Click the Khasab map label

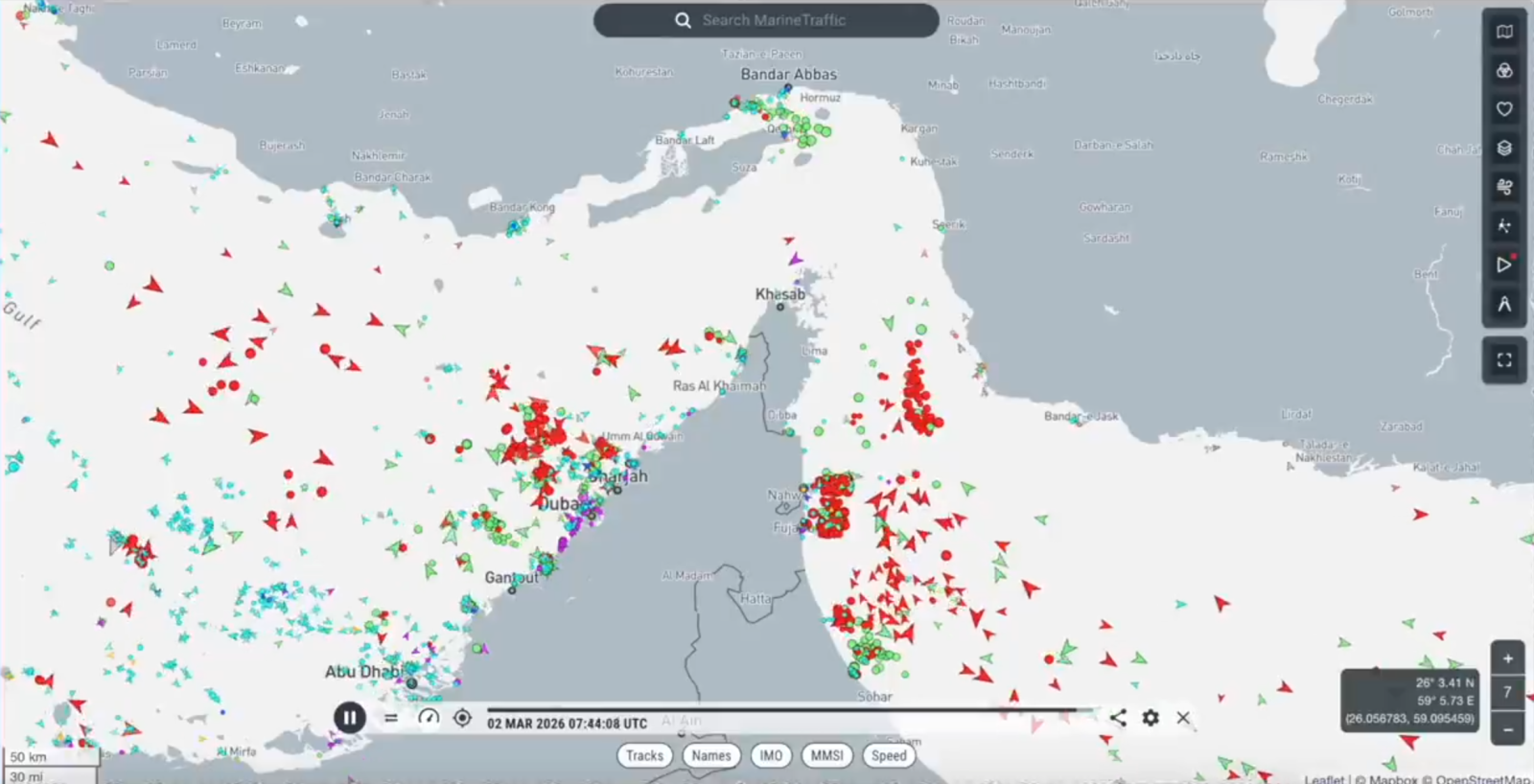pyautogui.click(x=779, y=293)
